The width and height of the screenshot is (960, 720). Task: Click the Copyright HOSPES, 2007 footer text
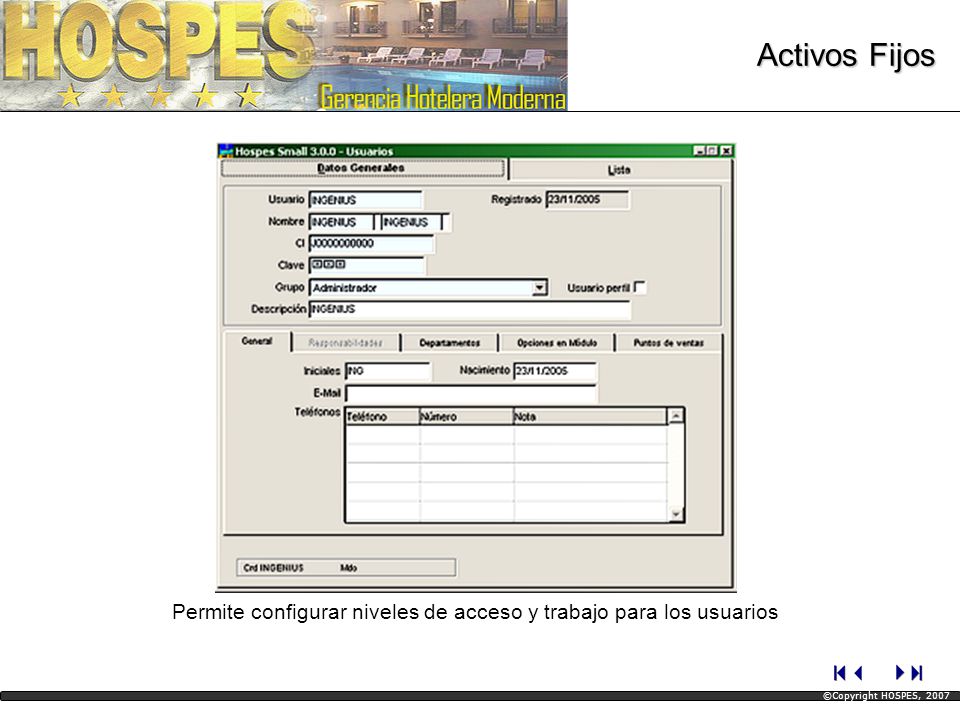click(x=886, y=696)
